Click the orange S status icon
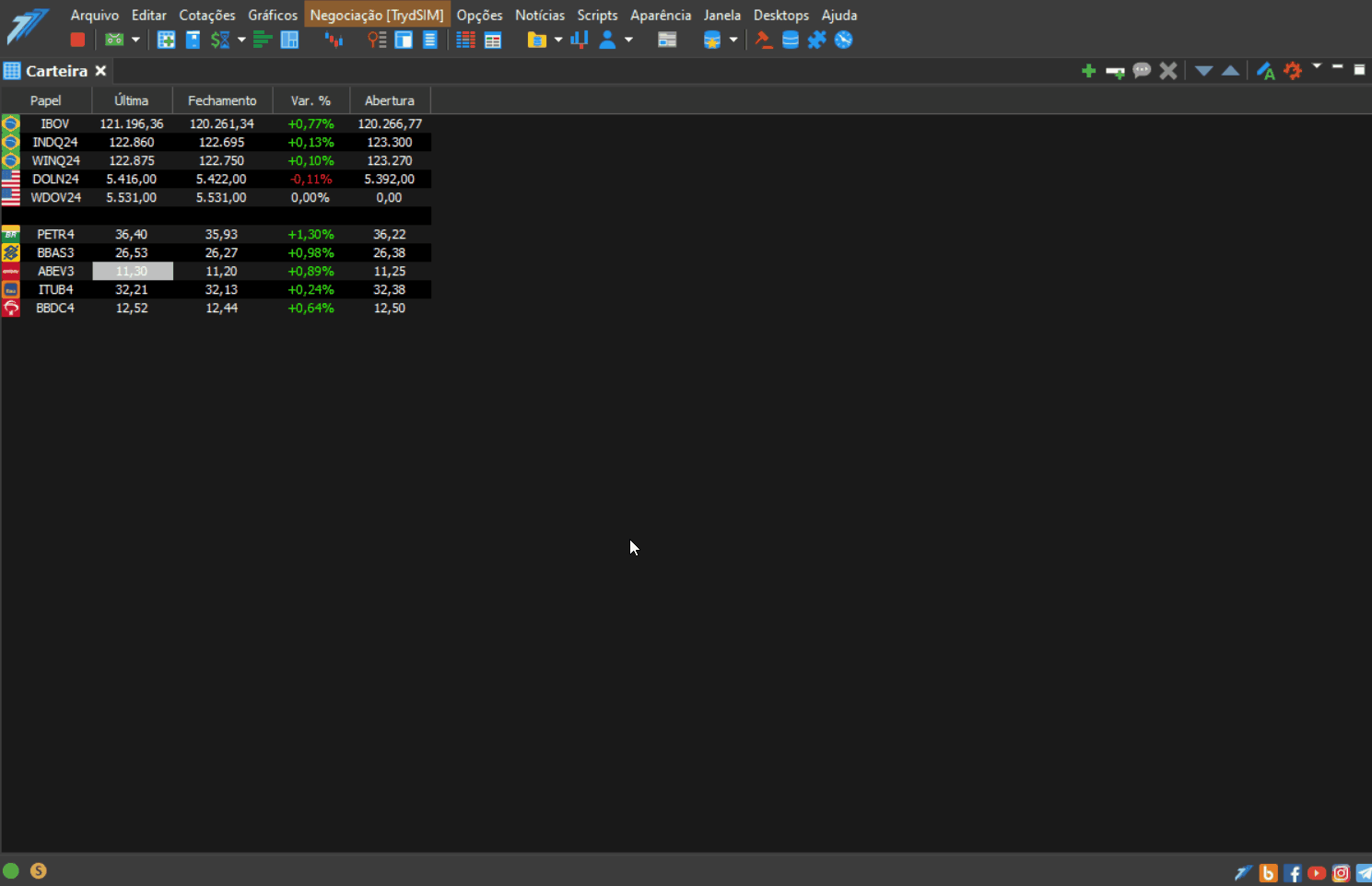This screenshot has height=886, width=1372. [39, 870]
